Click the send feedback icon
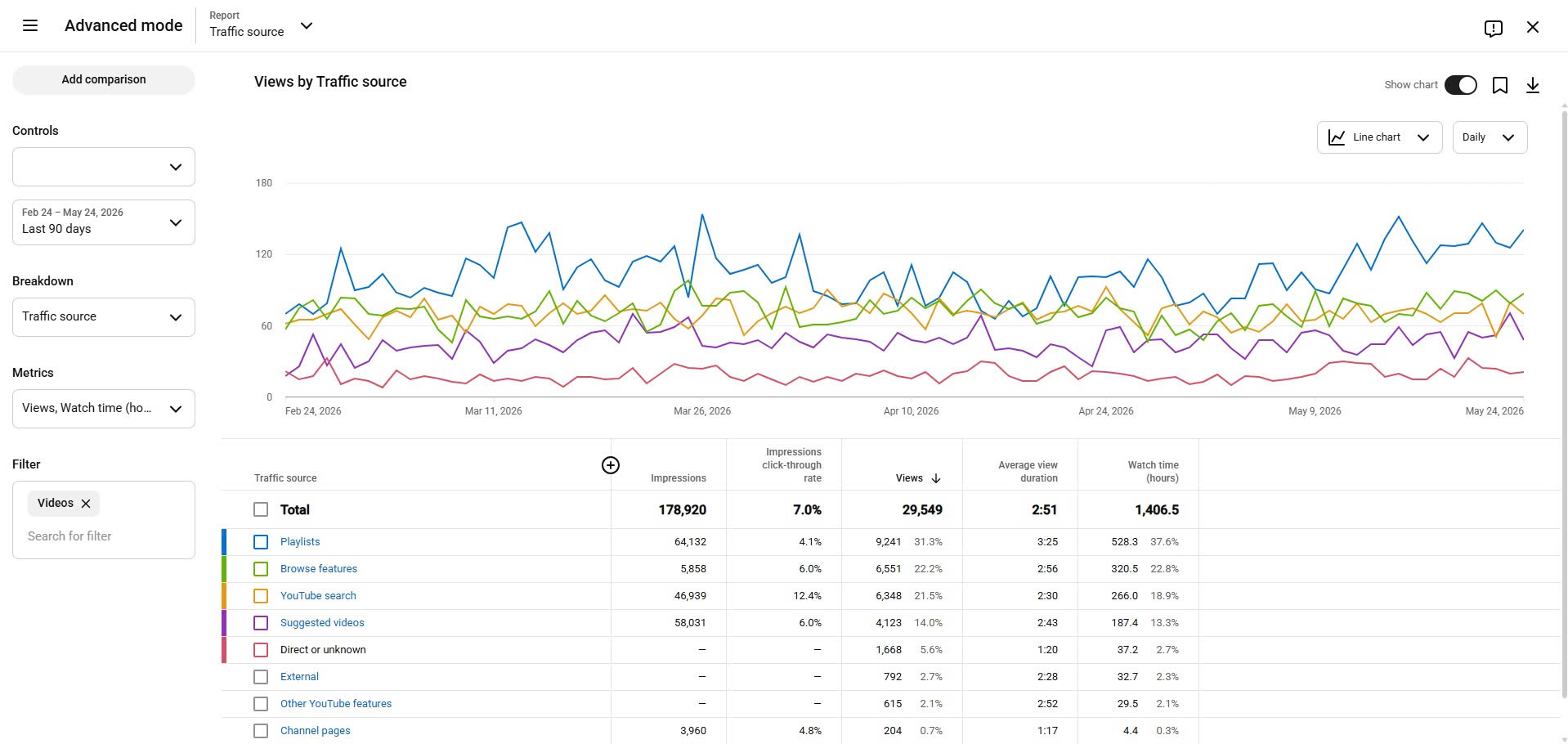This screenshot has height=744, width=1568. 1494,28
